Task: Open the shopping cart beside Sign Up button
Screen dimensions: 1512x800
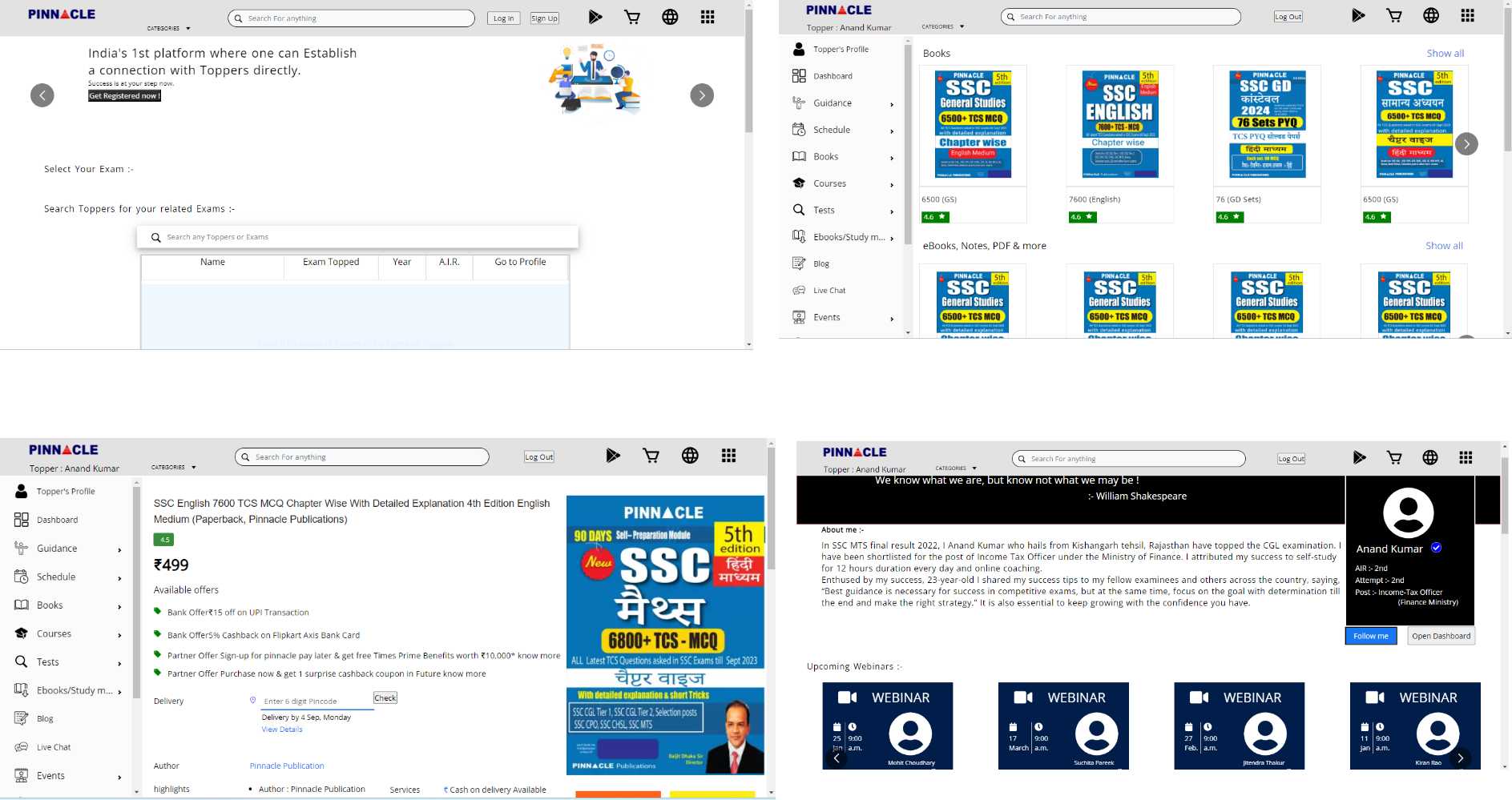Action: 632,17
